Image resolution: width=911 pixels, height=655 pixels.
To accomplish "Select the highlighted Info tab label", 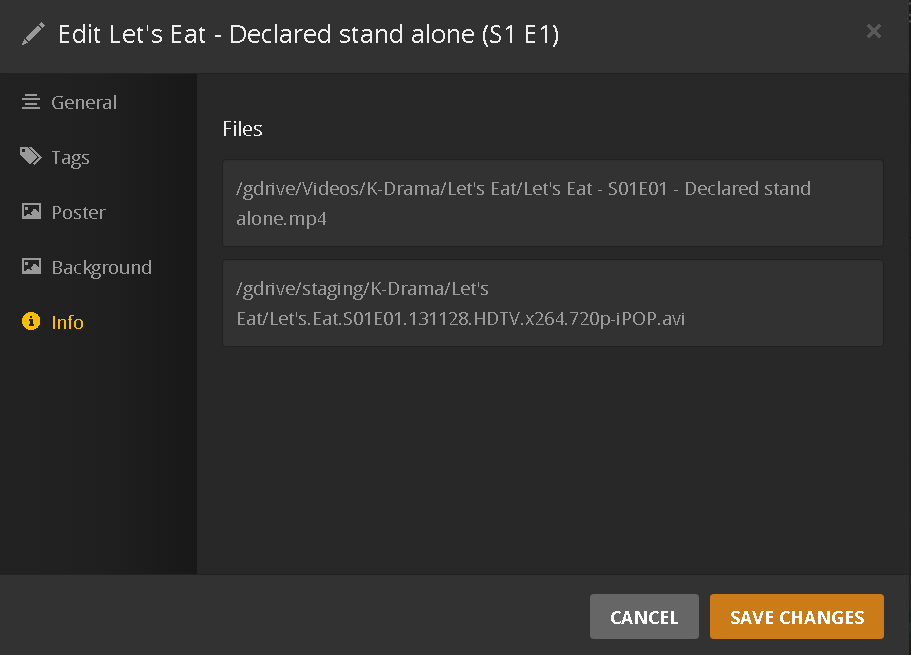I will (x=67, y=322).
